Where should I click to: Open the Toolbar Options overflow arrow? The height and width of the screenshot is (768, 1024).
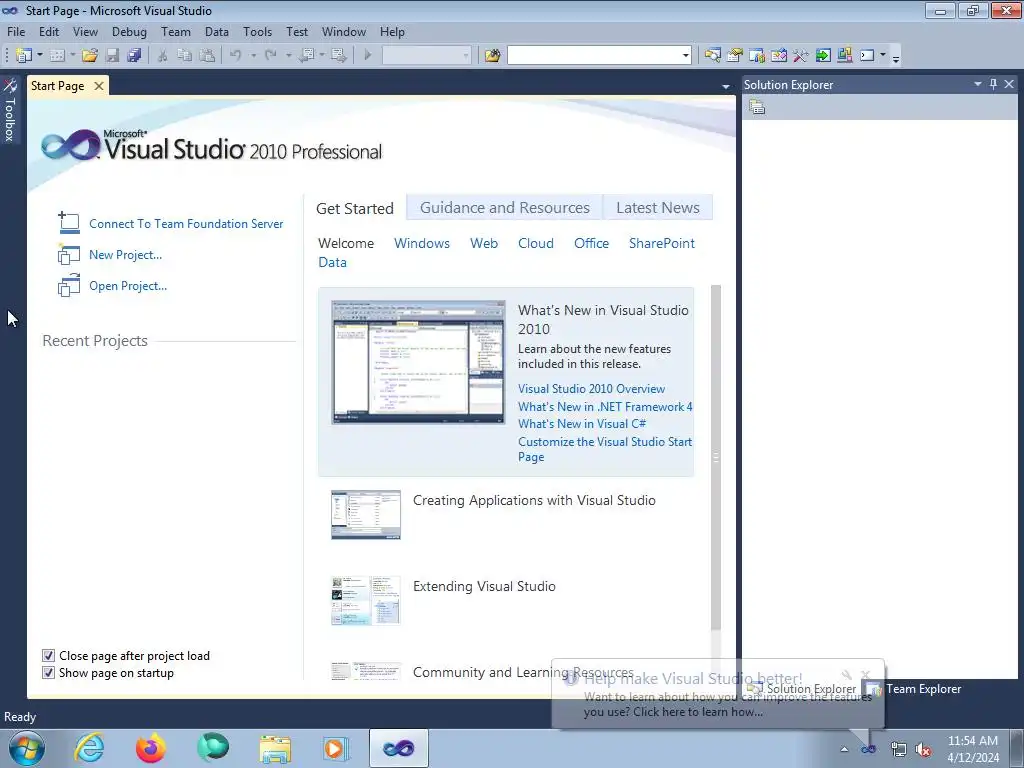pyautogui.click(x=896, y=57)
